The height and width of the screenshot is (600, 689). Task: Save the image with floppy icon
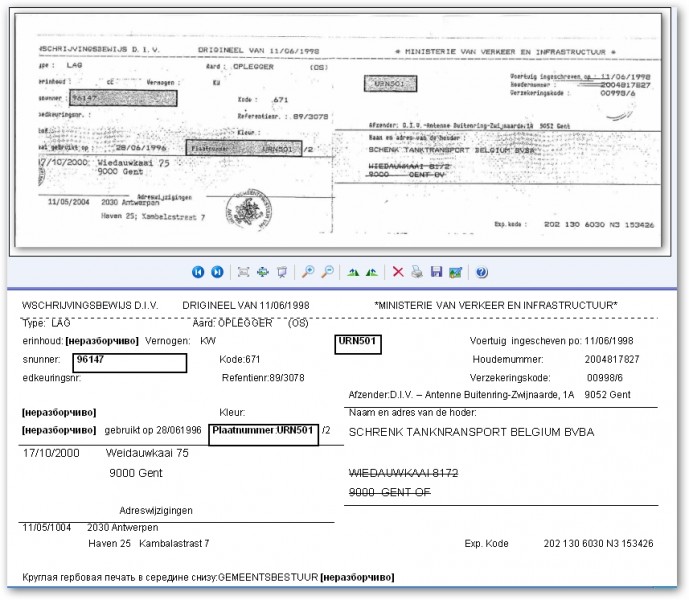436,272
